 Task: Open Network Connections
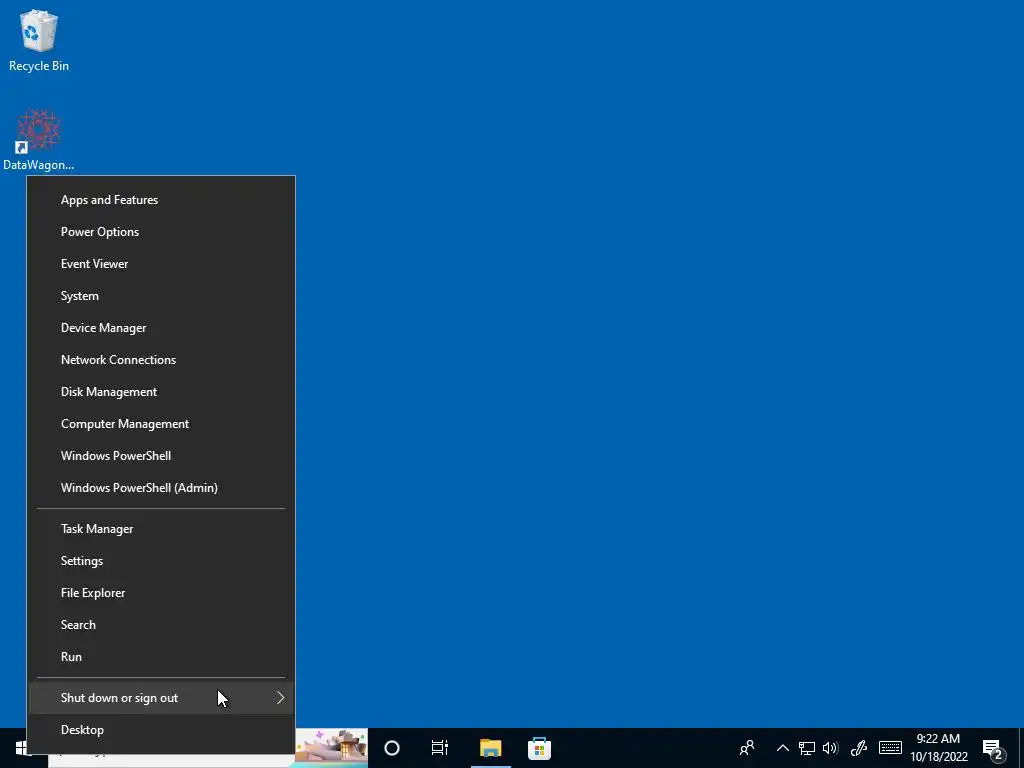pyautogui.click(x=161, y=360)
